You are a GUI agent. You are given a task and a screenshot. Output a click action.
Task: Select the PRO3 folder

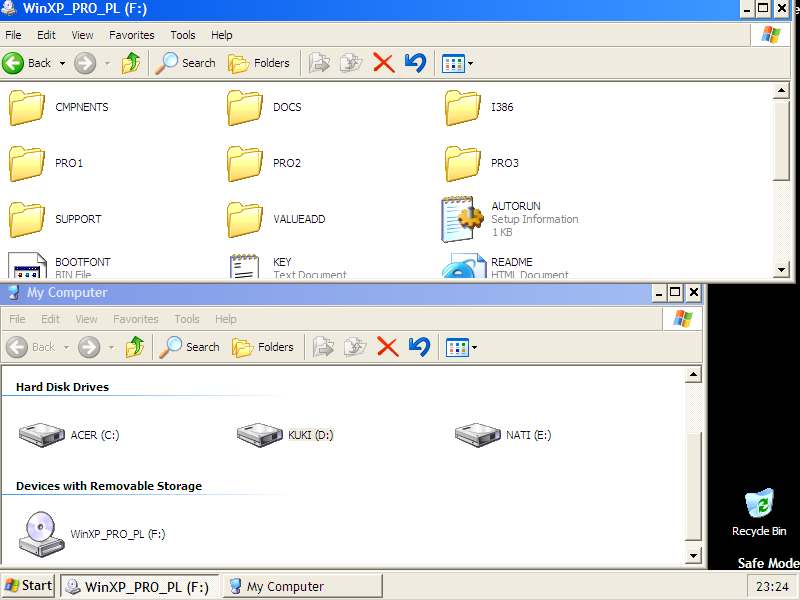point(482,163)
